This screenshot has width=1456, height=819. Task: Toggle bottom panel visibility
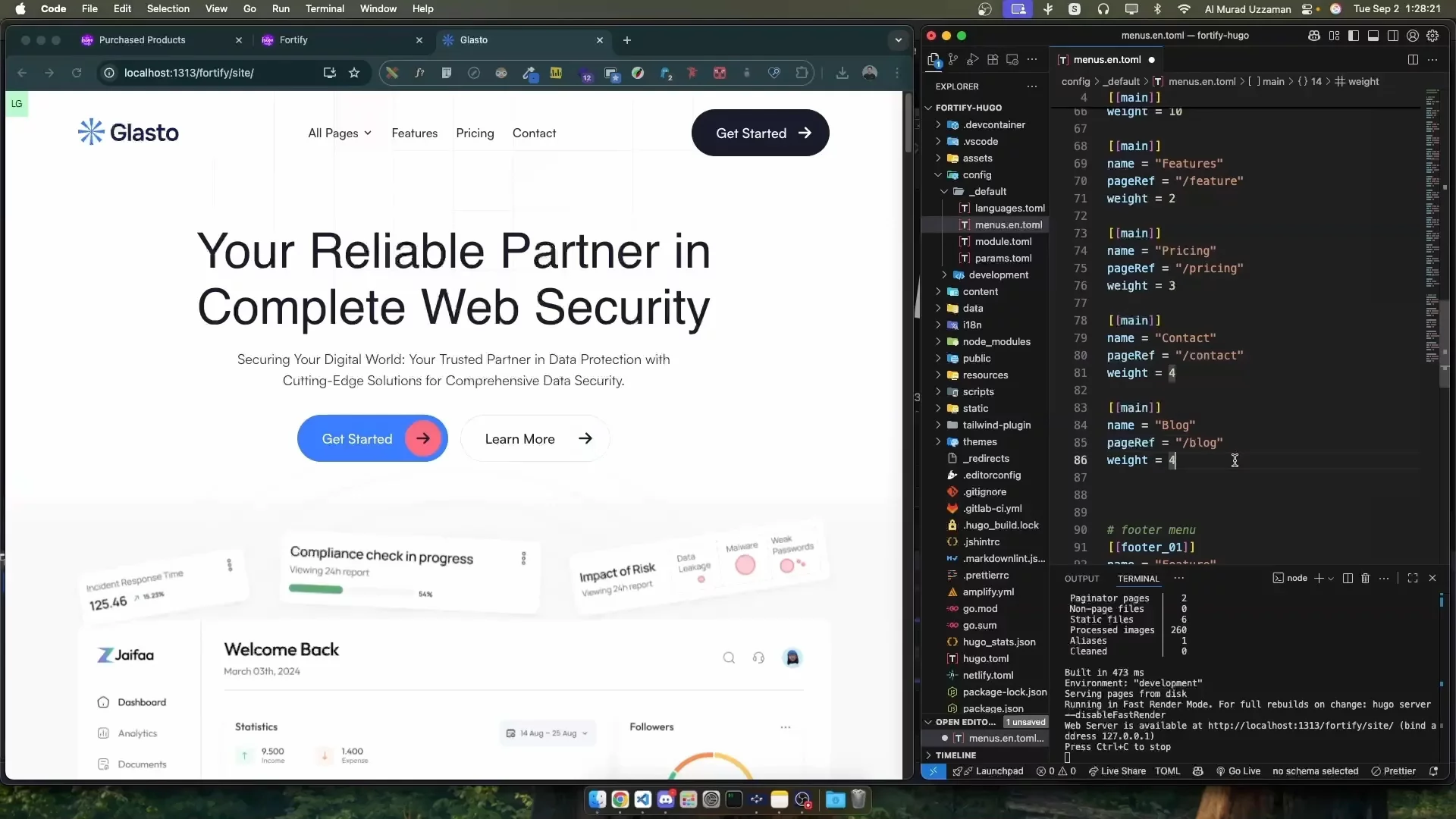[1373, 36]
